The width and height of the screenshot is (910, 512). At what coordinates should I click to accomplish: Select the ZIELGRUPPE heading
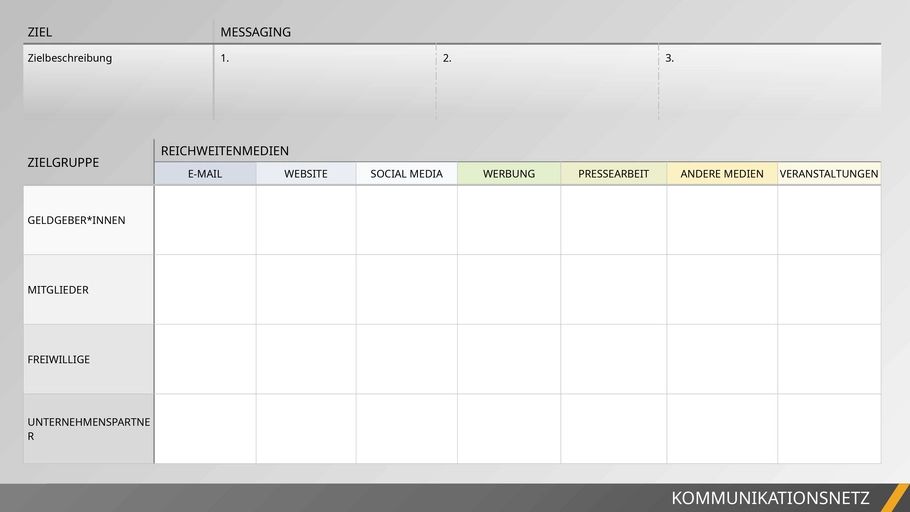[x=63, y=163]
